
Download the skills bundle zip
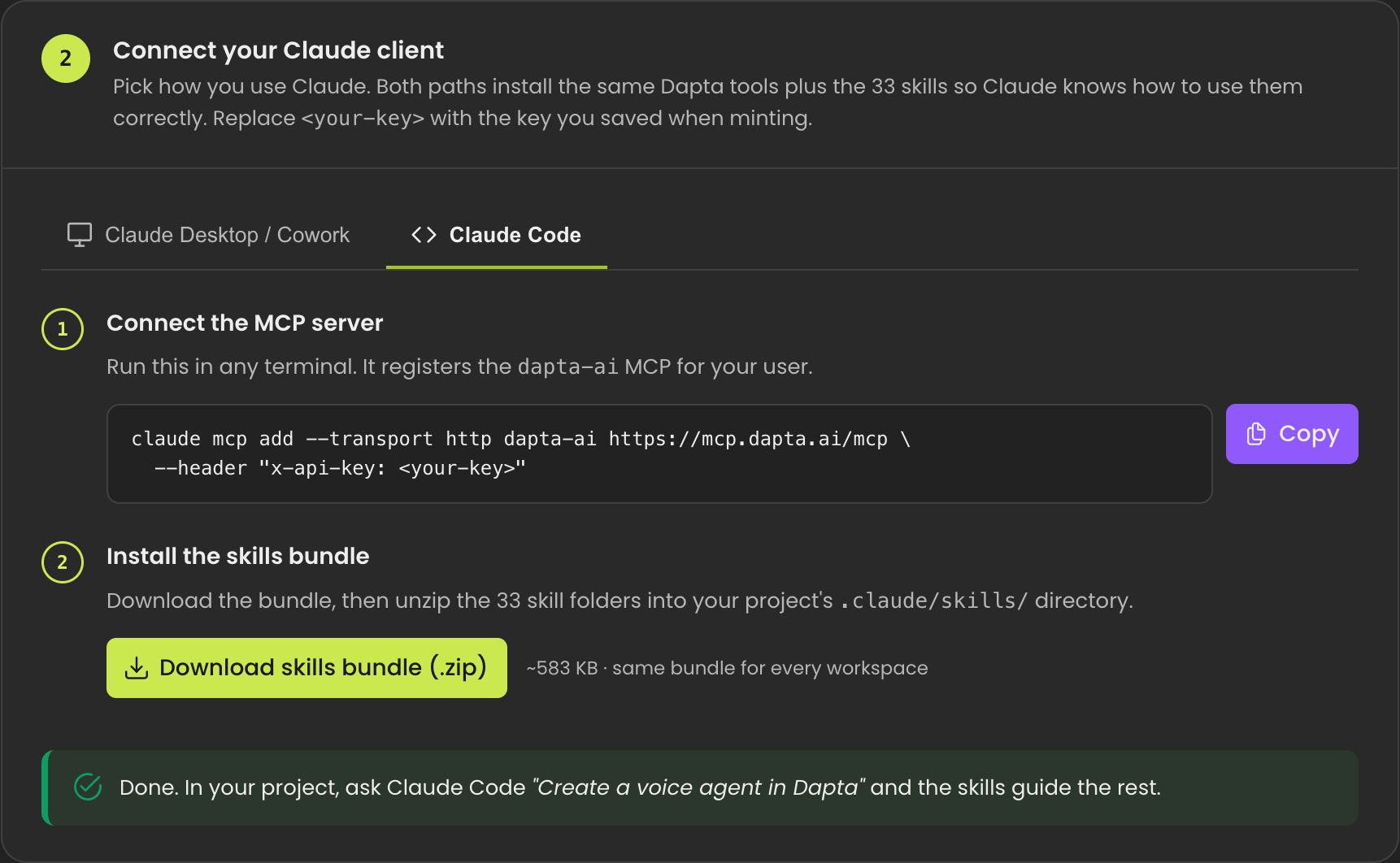click(x=307, y=668)
